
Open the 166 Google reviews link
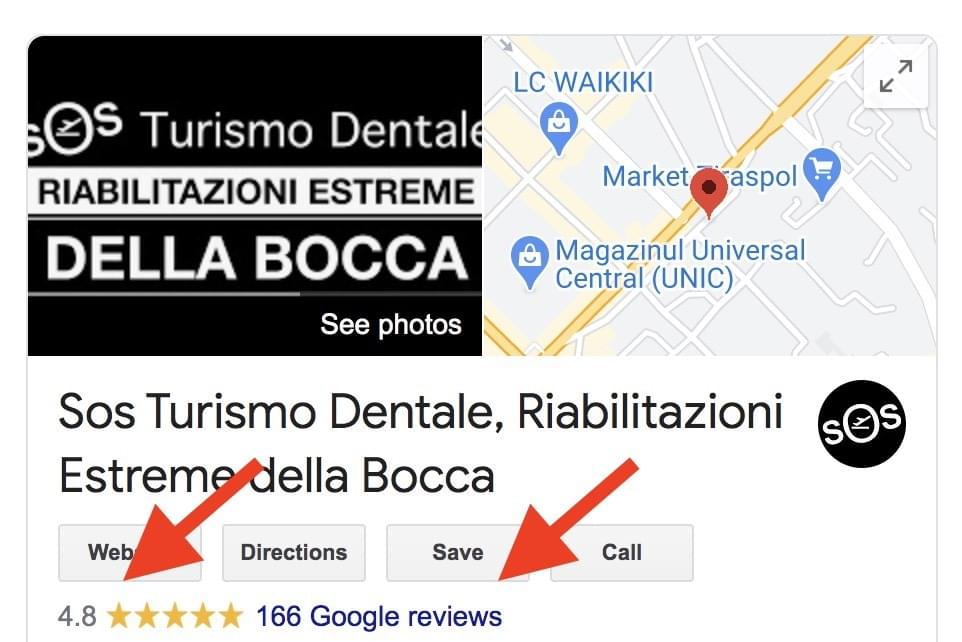[x=379, y=616]
